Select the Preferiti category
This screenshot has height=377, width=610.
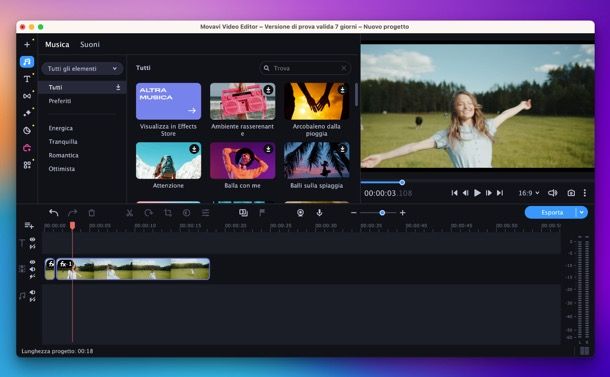click(60, 101)
